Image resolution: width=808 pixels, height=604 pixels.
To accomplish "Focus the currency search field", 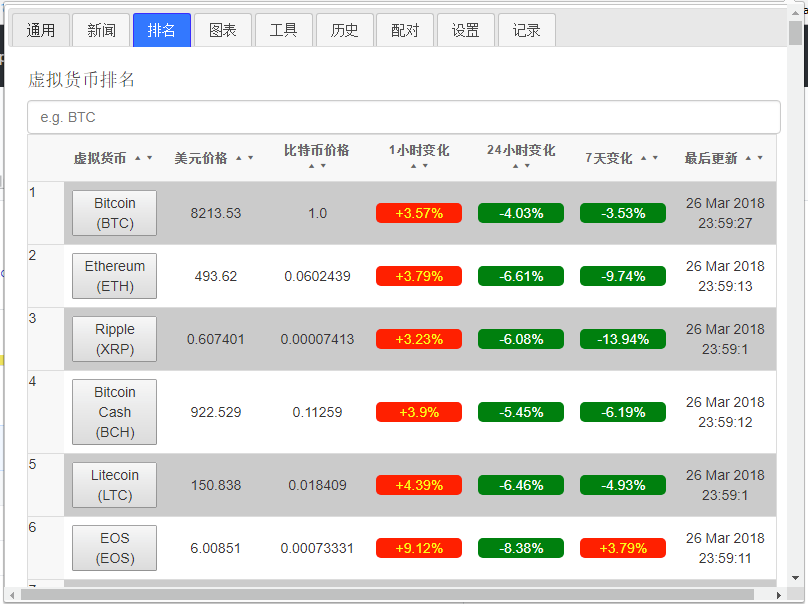I will 403,117.
